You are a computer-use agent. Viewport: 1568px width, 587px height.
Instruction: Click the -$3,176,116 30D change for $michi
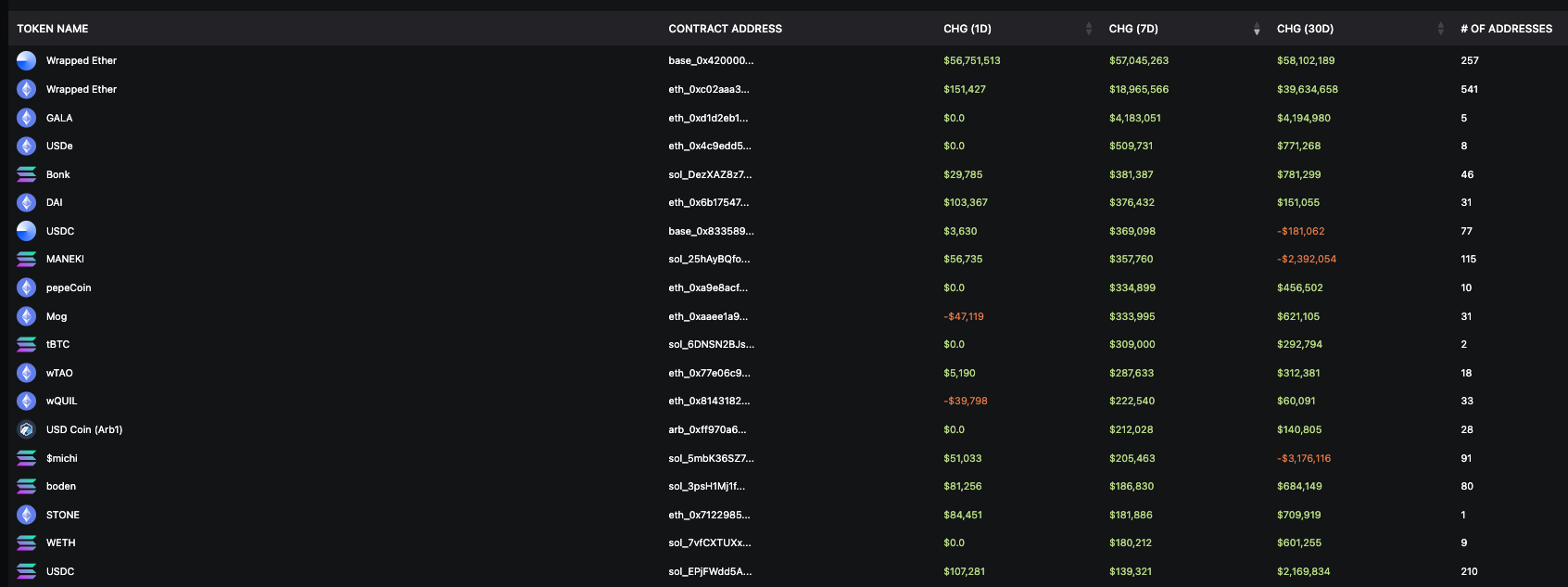tap(1304, 458)
